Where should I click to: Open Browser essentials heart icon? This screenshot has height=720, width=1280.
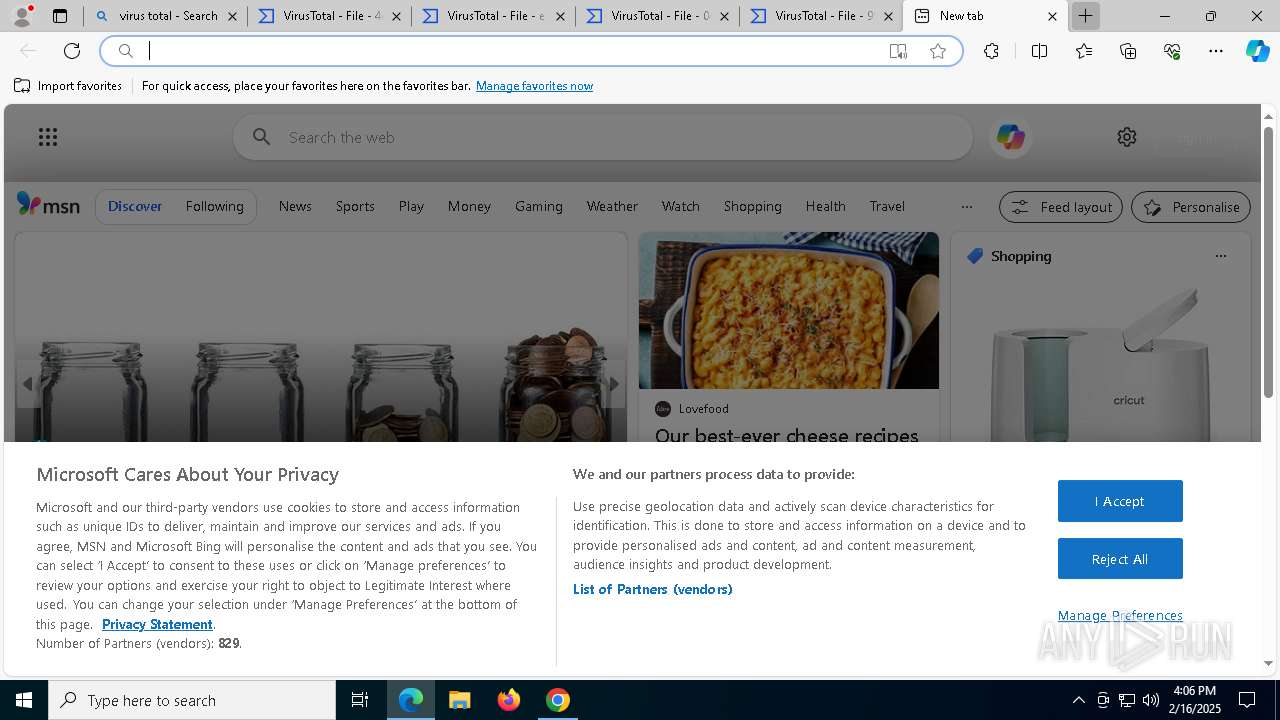[x=1172, y=51]
